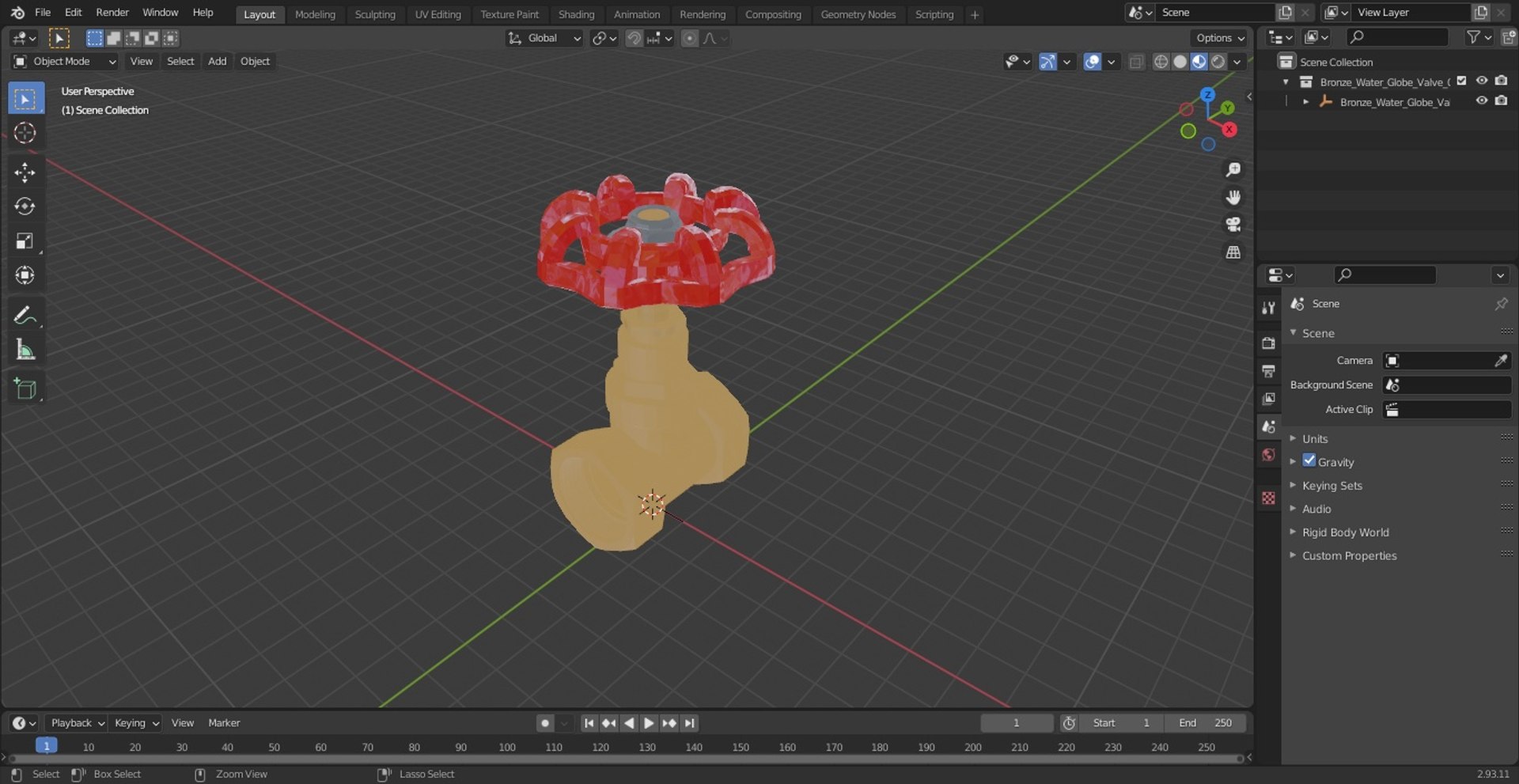Open the Render properties tab
This screenshot has width=1519, height=784.
pos(1268,343)
